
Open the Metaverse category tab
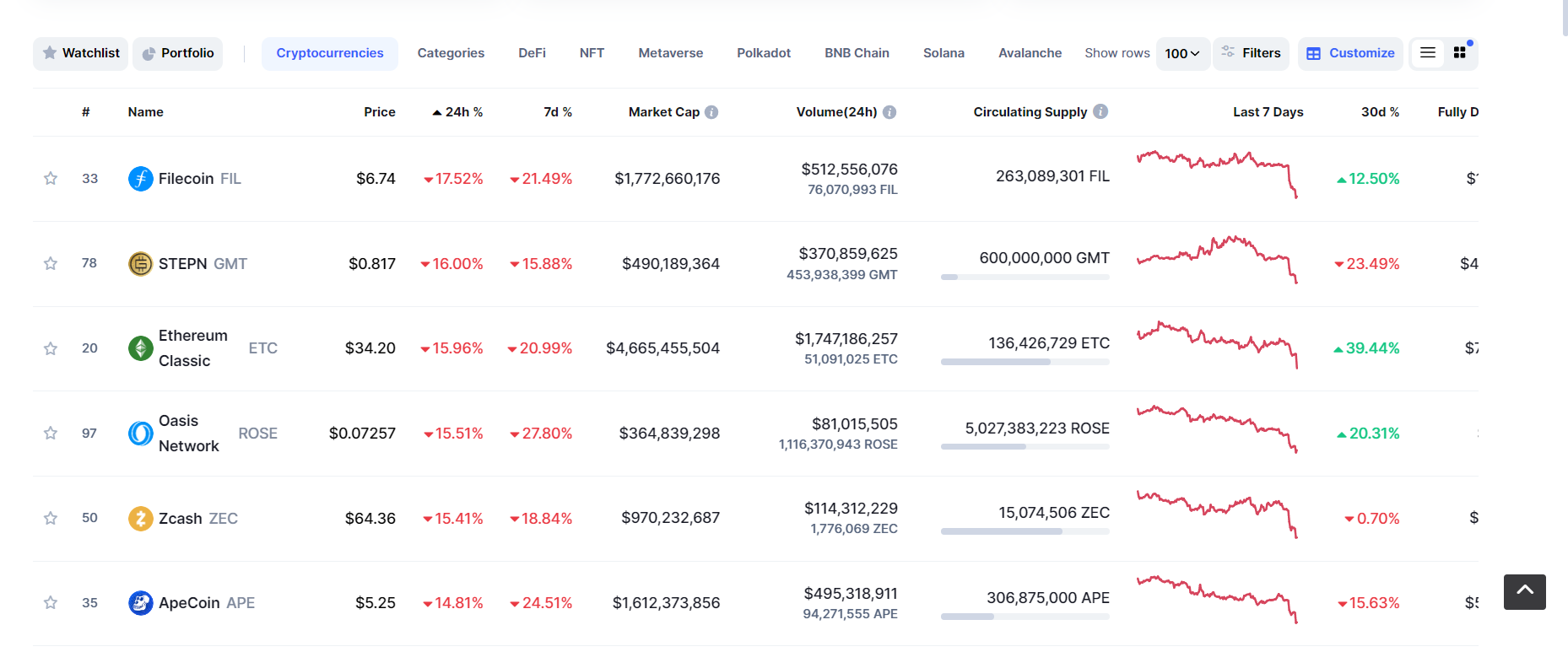pos(670,53)
